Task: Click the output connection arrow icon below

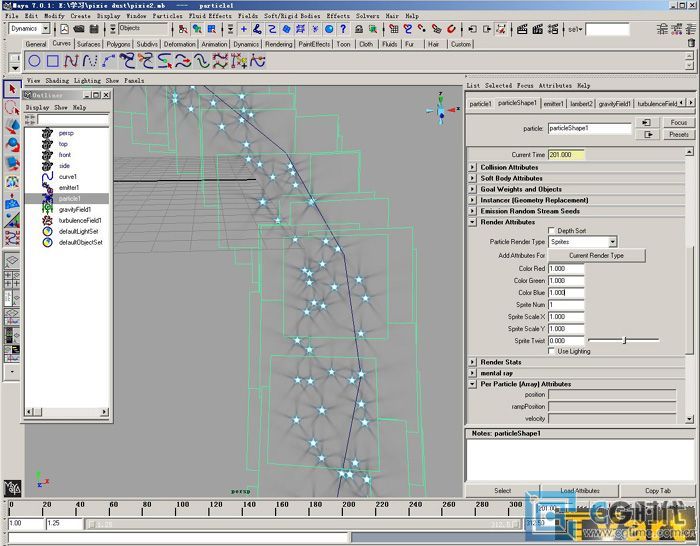Action: [646, 134]
